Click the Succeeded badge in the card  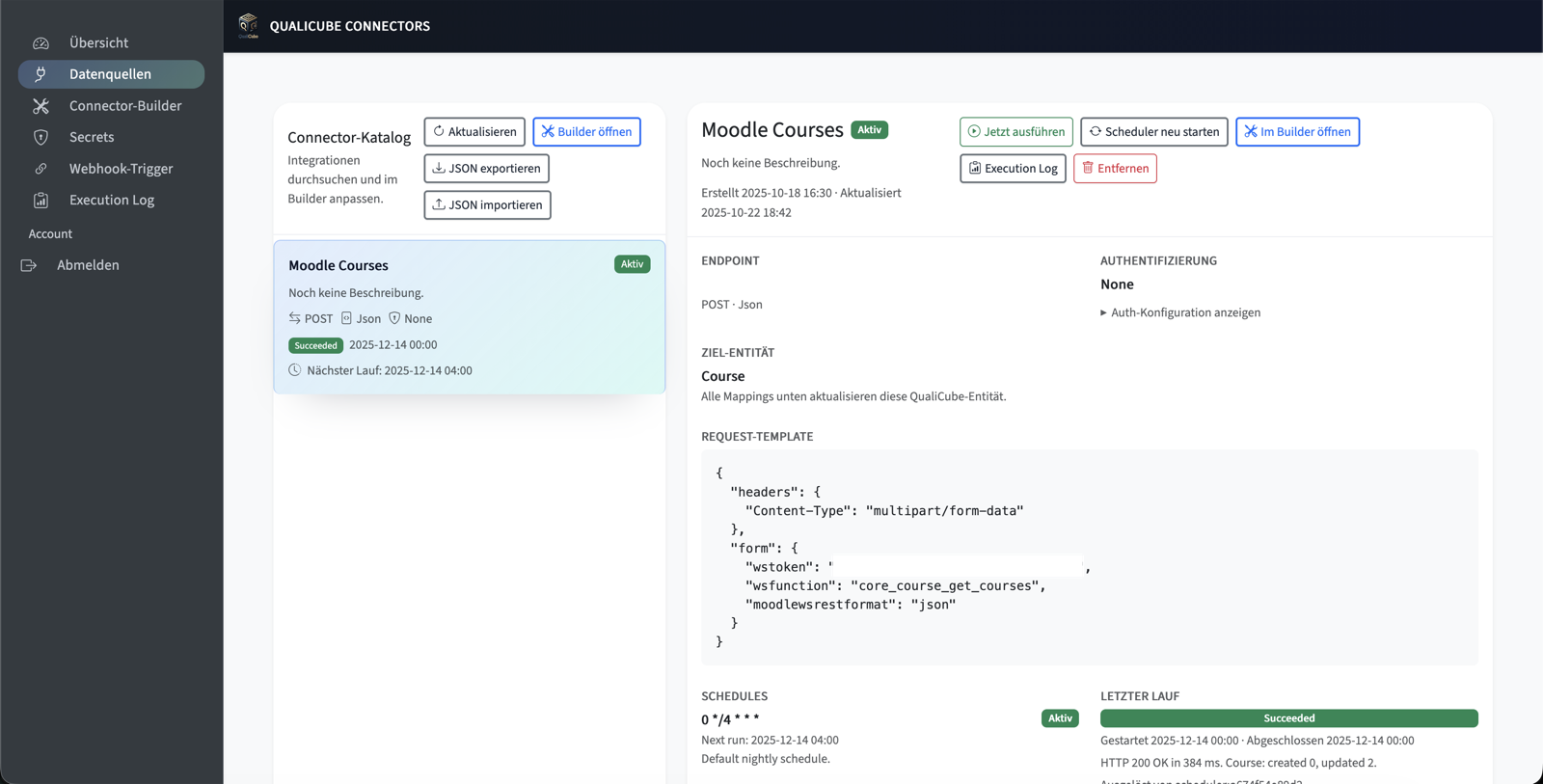pos(315,345)
